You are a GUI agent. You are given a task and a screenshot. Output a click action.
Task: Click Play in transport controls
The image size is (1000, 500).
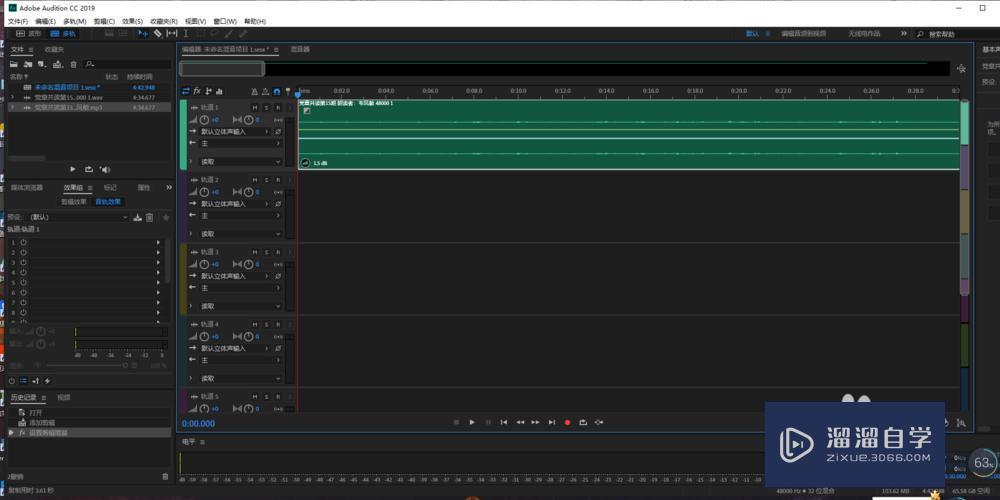click(472, 422)
